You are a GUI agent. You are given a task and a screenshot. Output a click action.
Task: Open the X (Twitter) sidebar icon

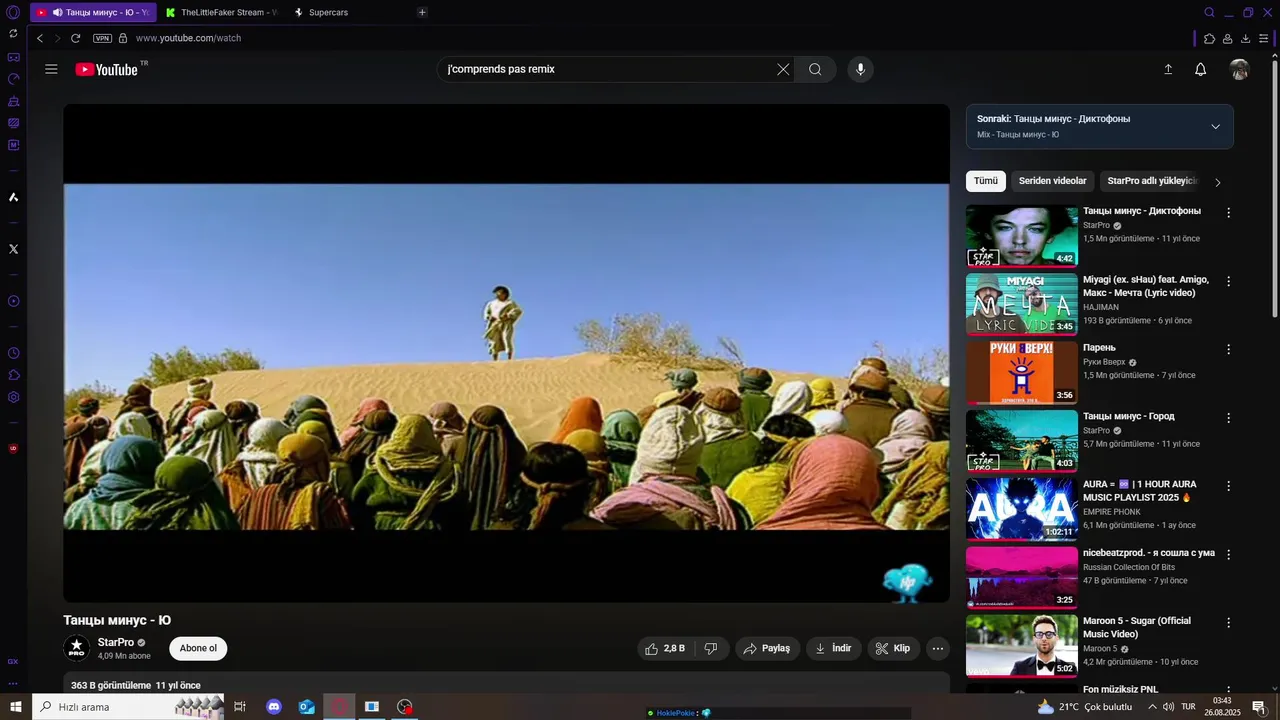tap(13, 249)
